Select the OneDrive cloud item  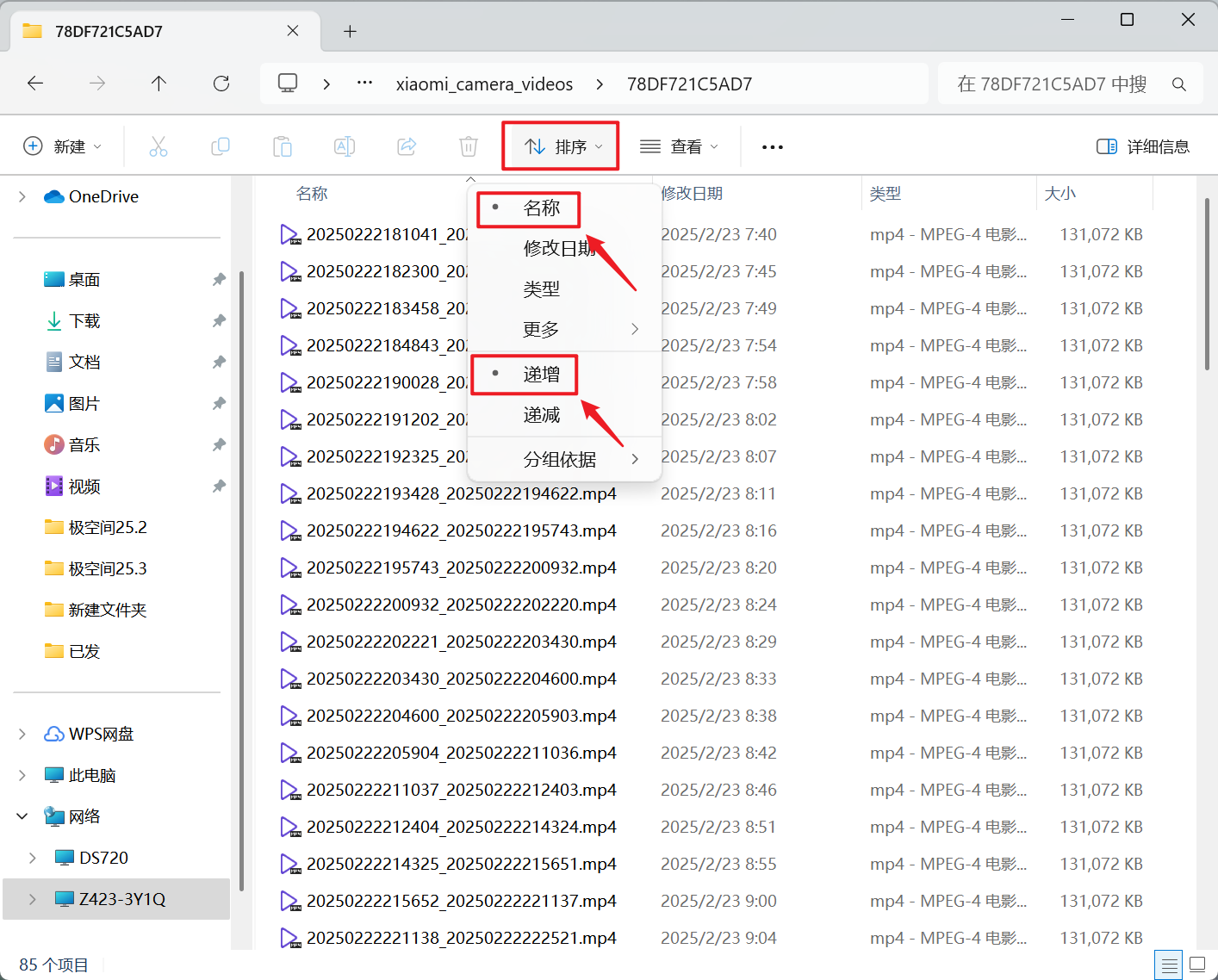click(x=91, y=196)
